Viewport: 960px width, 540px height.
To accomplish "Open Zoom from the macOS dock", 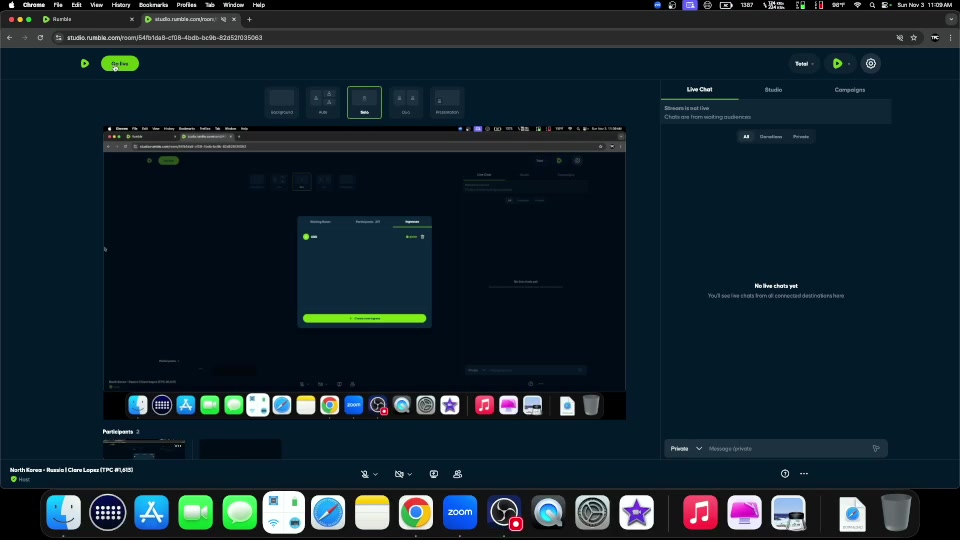I will [x=460, y=512].
